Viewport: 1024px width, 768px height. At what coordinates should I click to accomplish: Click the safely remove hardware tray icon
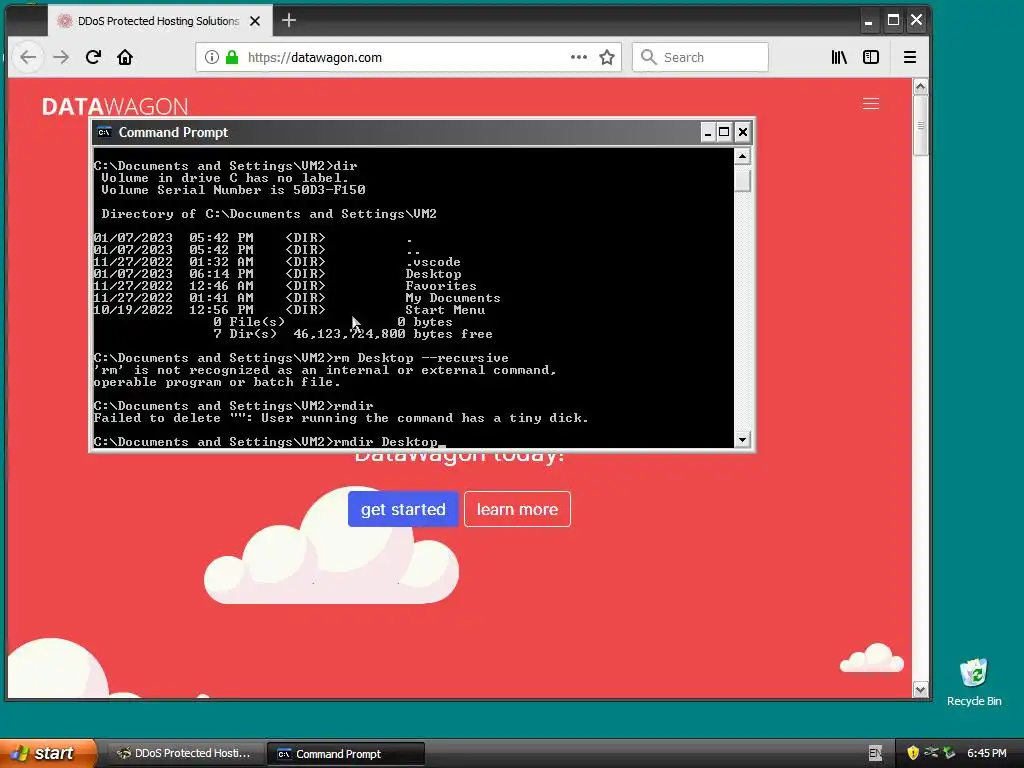950,753
